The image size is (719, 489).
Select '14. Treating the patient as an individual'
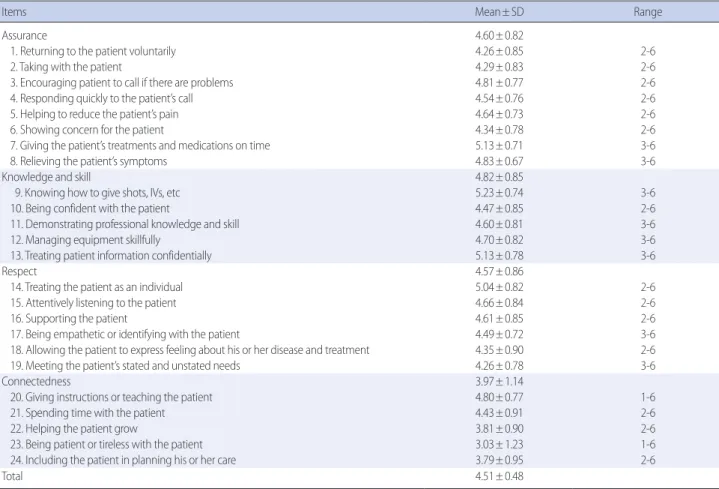96,287
